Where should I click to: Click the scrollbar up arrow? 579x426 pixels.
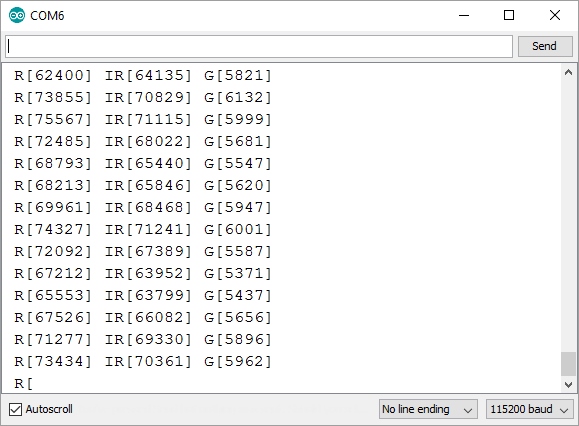tap(568, 72)
